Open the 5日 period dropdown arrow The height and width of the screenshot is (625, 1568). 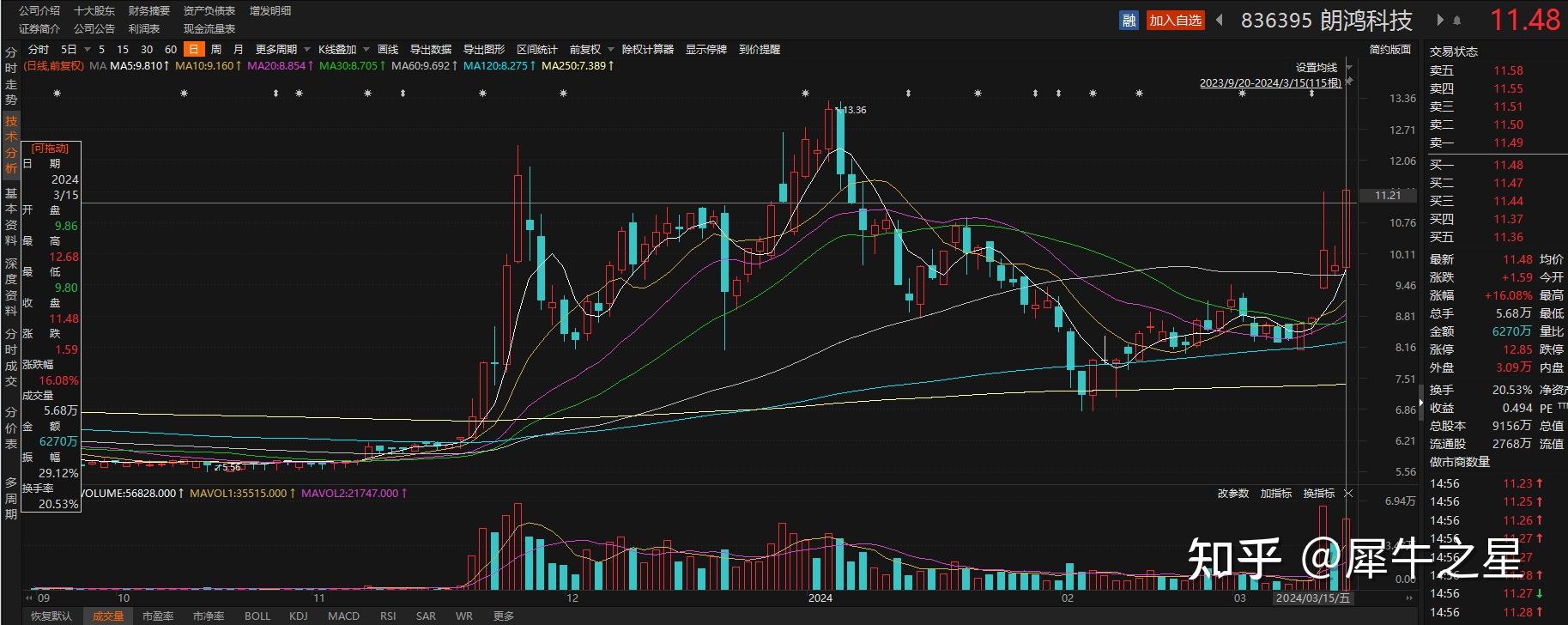(x=87, y=50)
